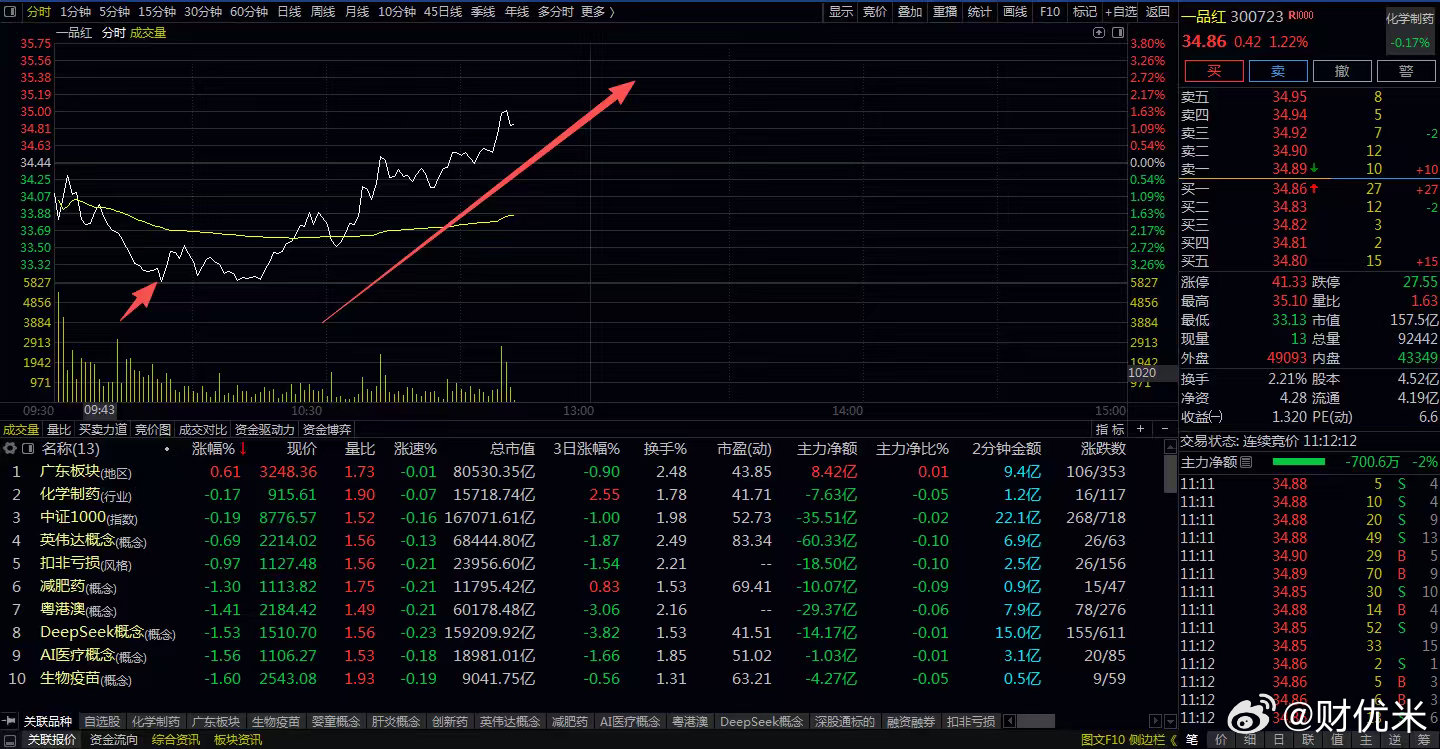Screen dimensions: 1440x749
Task: Open the 显示 toolbar menu
Action: tap(841, 12)
